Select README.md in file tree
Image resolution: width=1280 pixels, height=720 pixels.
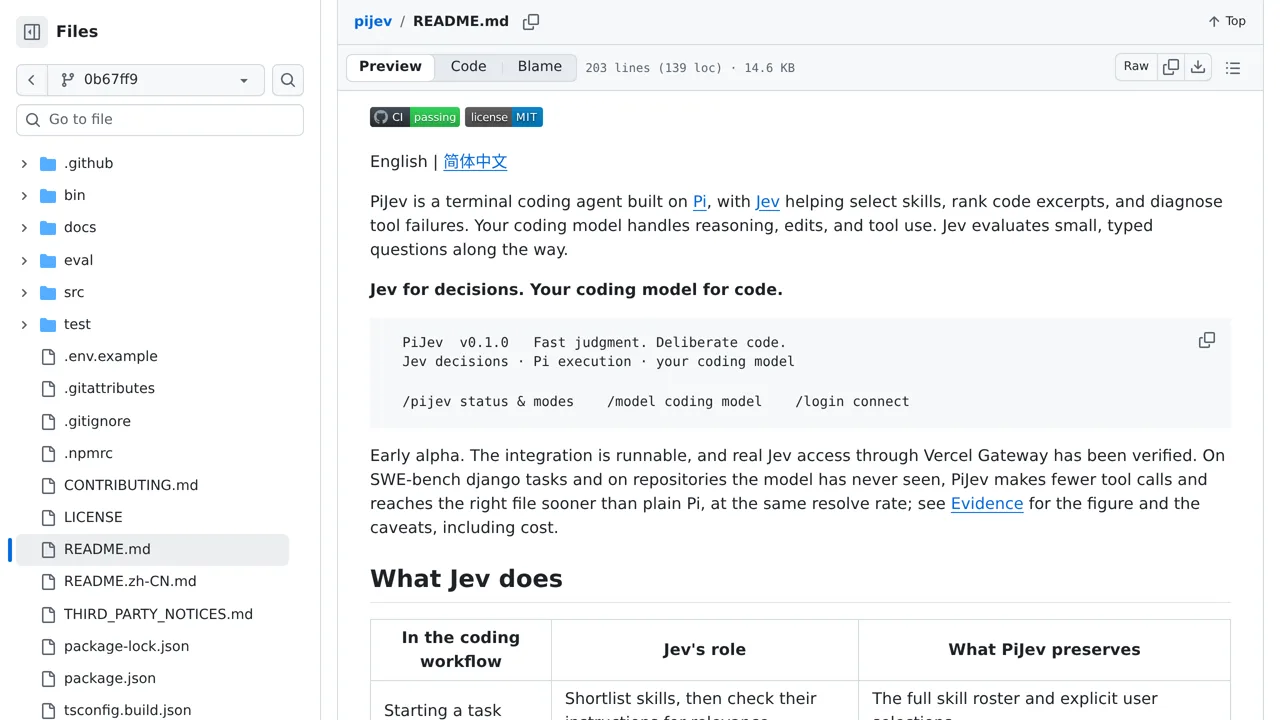point(152,549)
